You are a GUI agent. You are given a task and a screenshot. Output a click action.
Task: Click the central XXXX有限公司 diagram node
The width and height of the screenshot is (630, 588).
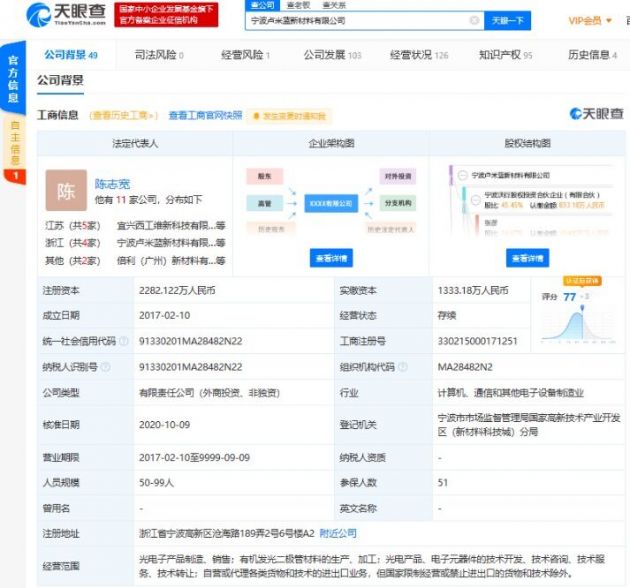[331, 203]
